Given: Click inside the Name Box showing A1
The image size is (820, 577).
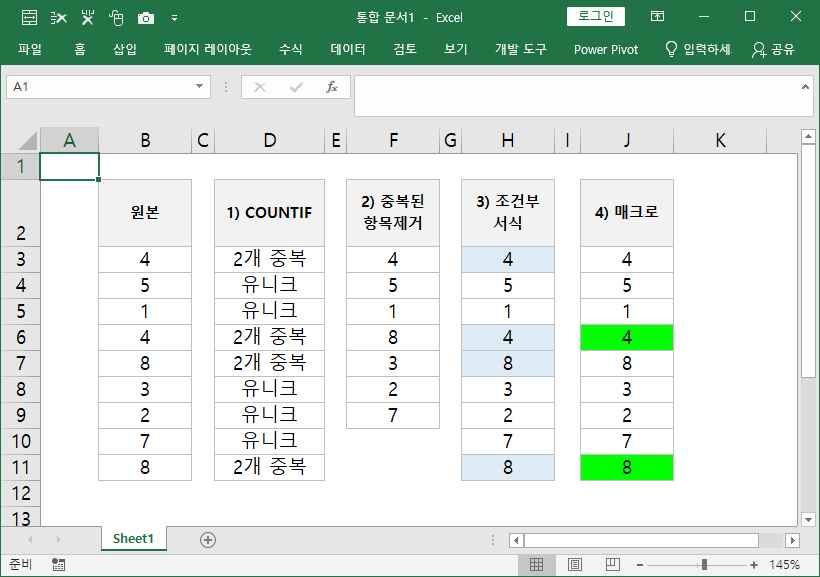Looking at the screenshot, I should (x=99, y=87).
